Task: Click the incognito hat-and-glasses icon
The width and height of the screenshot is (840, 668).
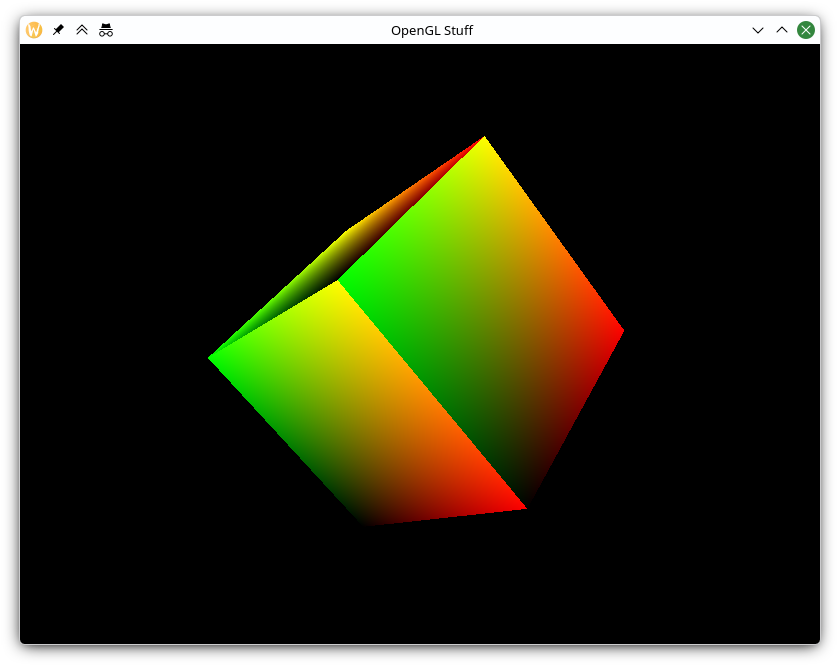Action: [106, 30]
